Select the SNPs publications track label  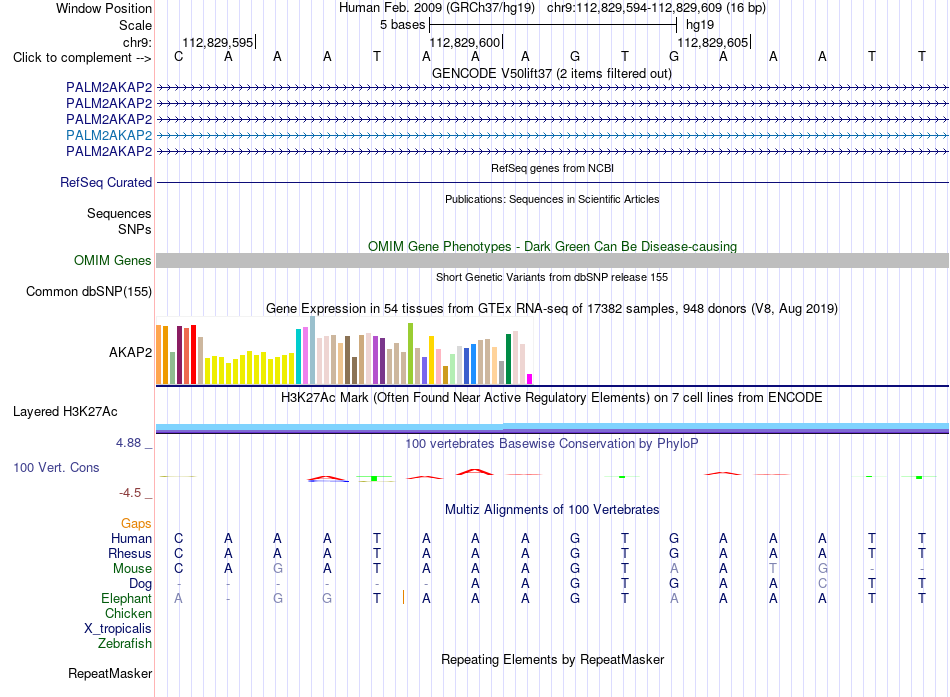pyautogui.click(x=135, y=229)
